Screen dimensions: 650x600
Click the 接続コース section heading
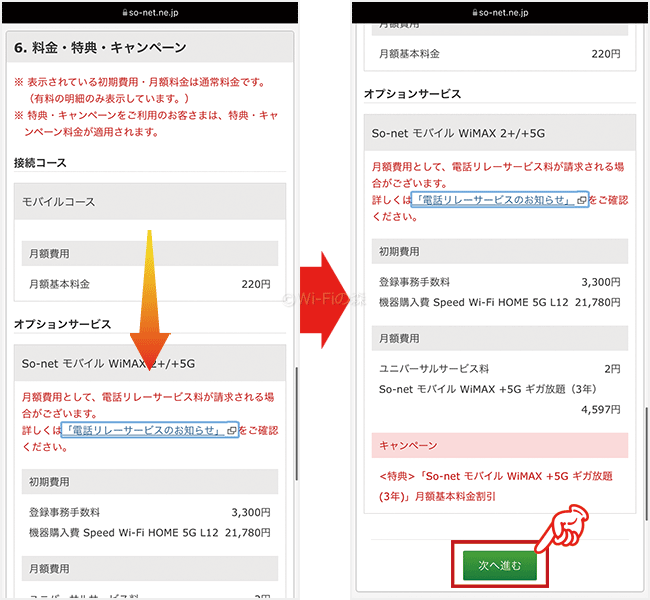pos(40,163)
